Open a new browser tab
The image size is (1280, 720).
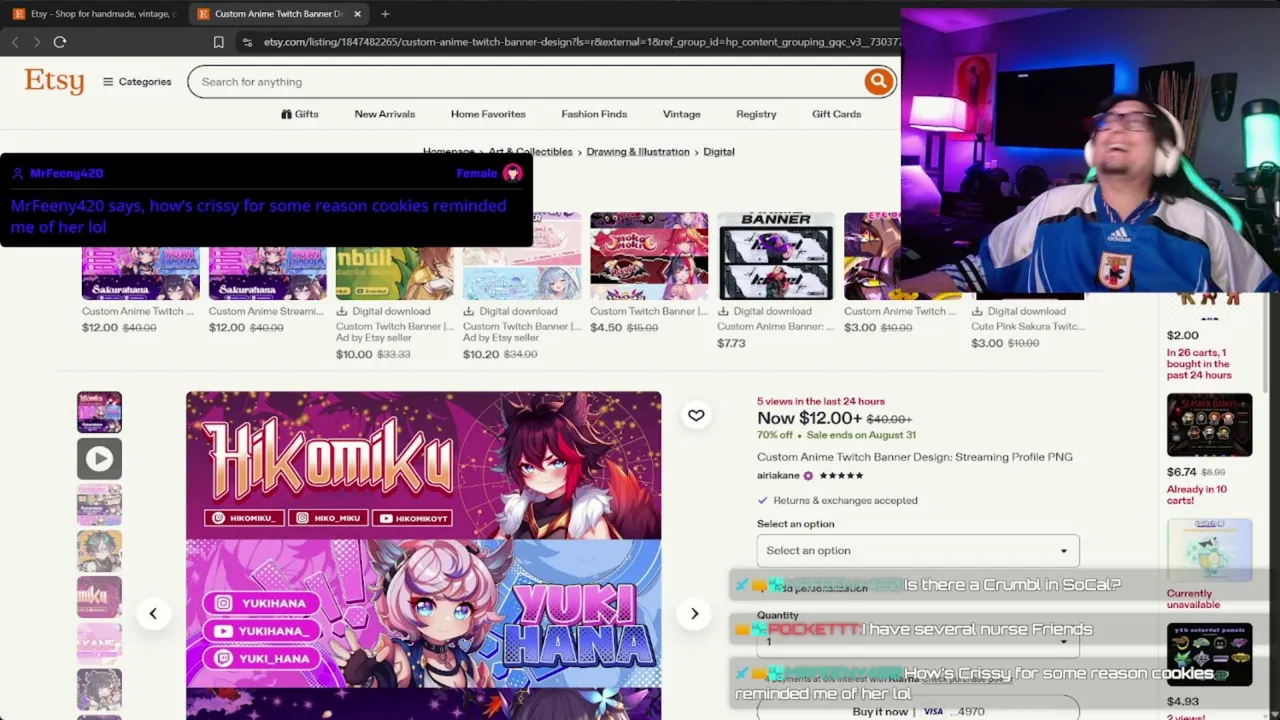coord(385,14)
